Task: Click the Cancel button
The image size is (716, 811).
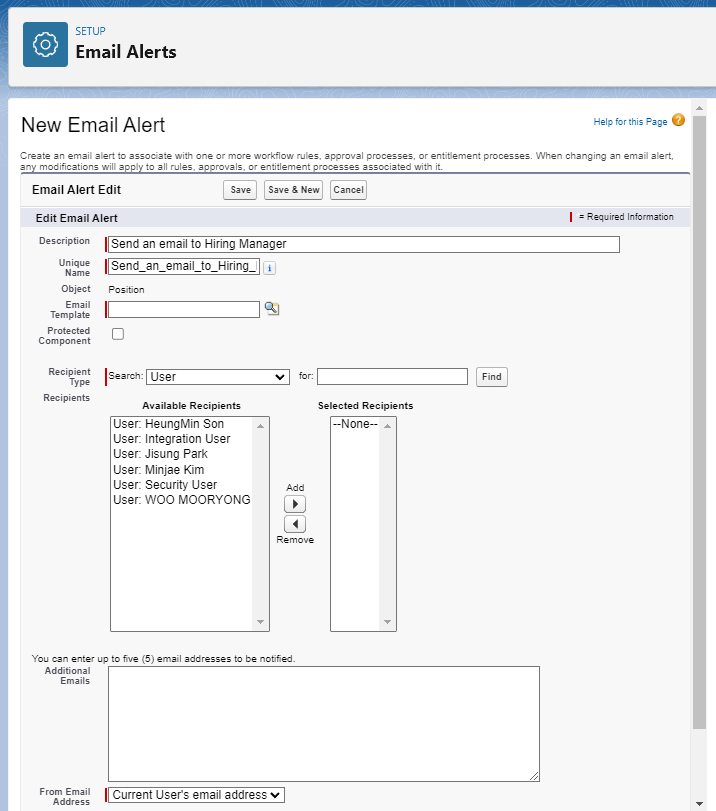Action: point(348,190)
